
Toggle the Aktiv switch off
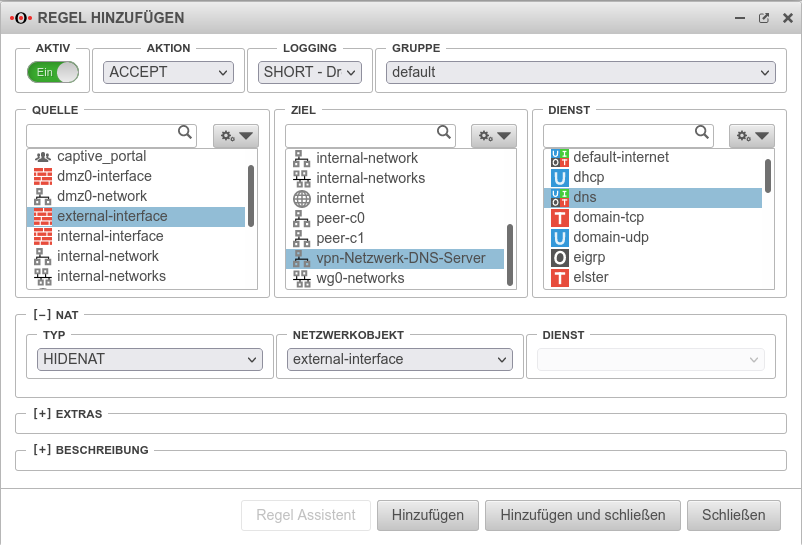coord(53,72)
